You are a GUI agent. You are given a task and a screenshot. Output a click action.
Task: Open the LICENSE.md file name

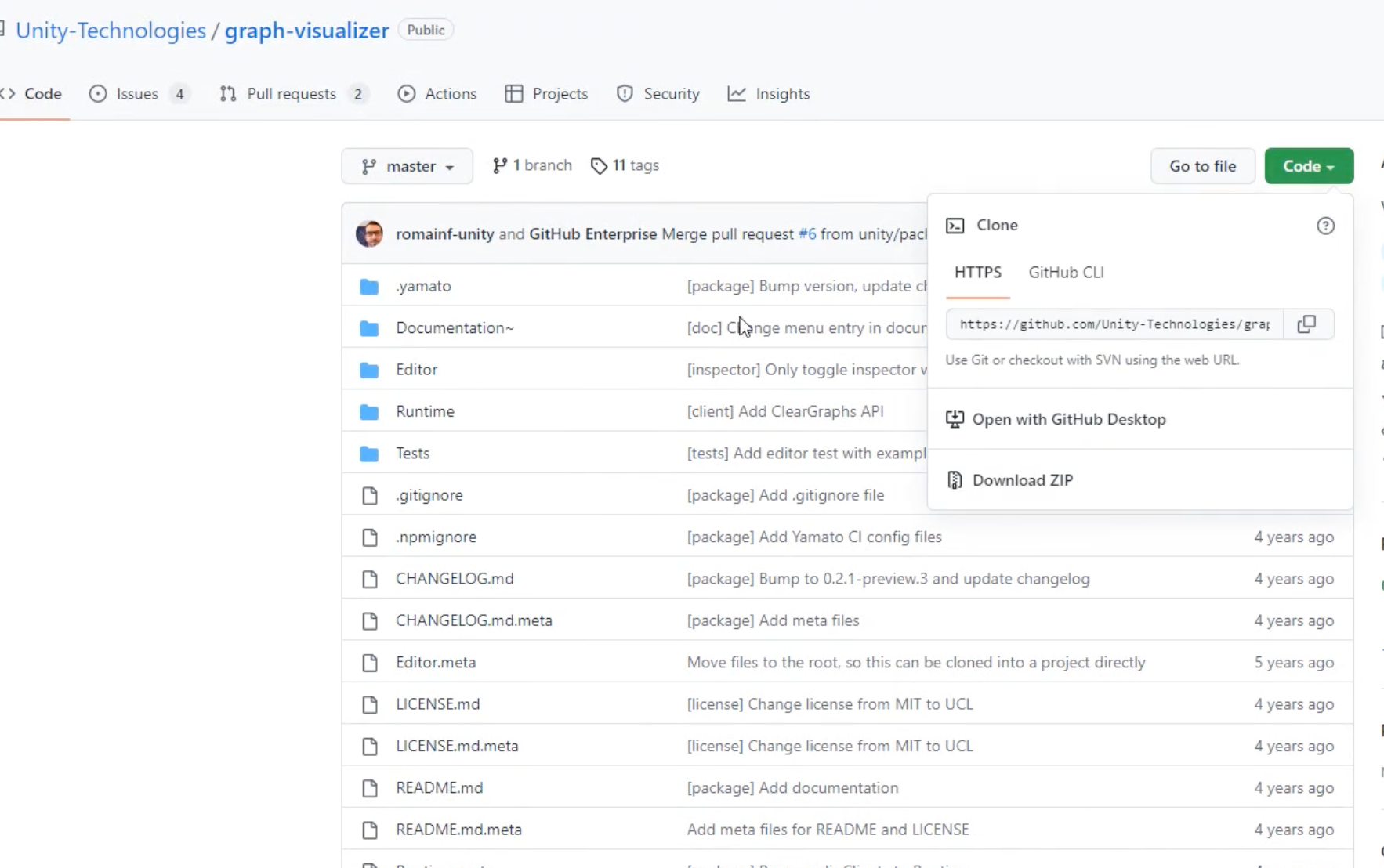(x=437, y=704)
